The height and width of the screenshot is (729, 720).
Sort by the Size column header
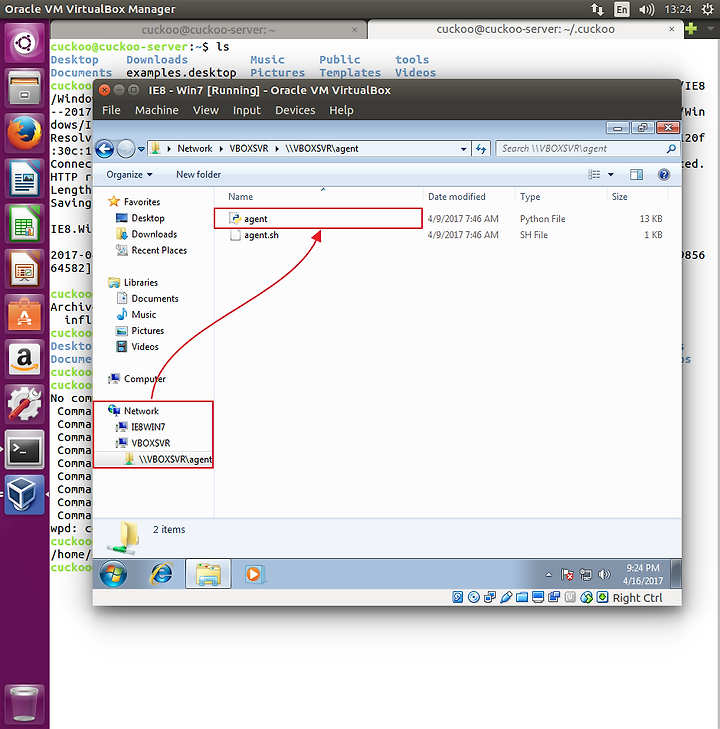coord(620,197)
